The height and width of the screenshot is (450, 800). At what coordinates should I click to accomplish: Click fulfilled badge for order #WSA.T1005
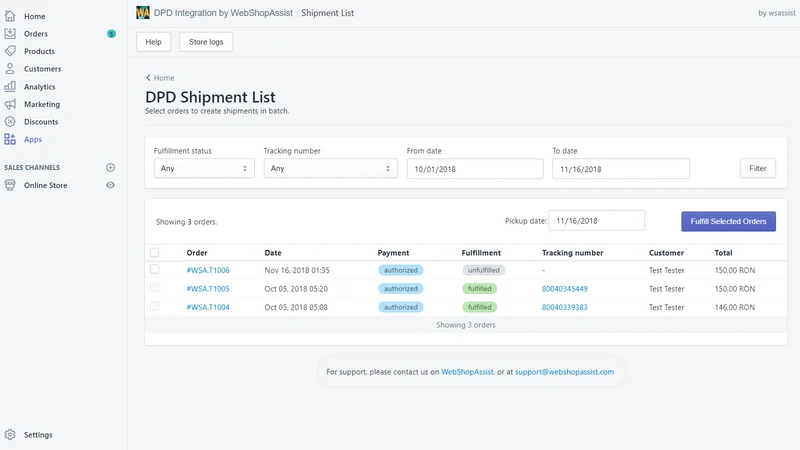(x=480, y=289)
